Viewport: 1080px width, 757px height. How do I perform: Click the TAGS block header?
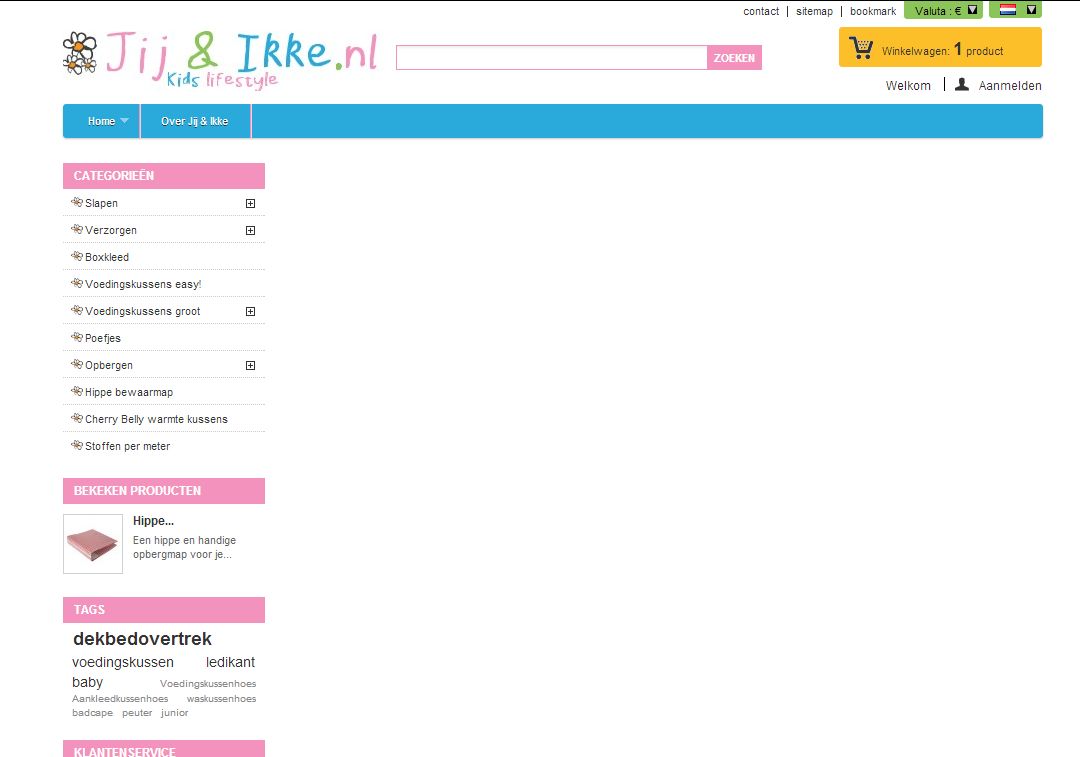tap(164, 610)
